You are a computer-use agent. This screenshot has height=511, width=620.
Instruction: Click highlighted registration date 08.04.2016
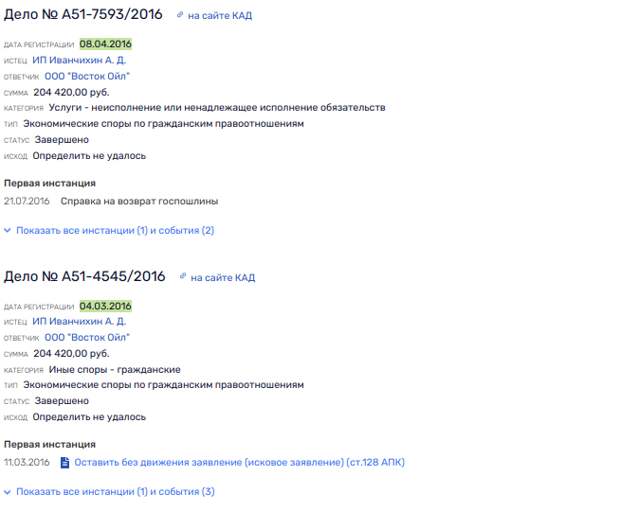point(106,44)
